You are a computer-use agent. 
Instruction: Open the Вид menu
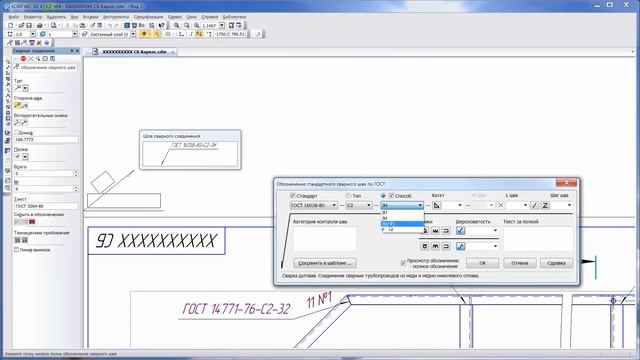pos(74,17)
